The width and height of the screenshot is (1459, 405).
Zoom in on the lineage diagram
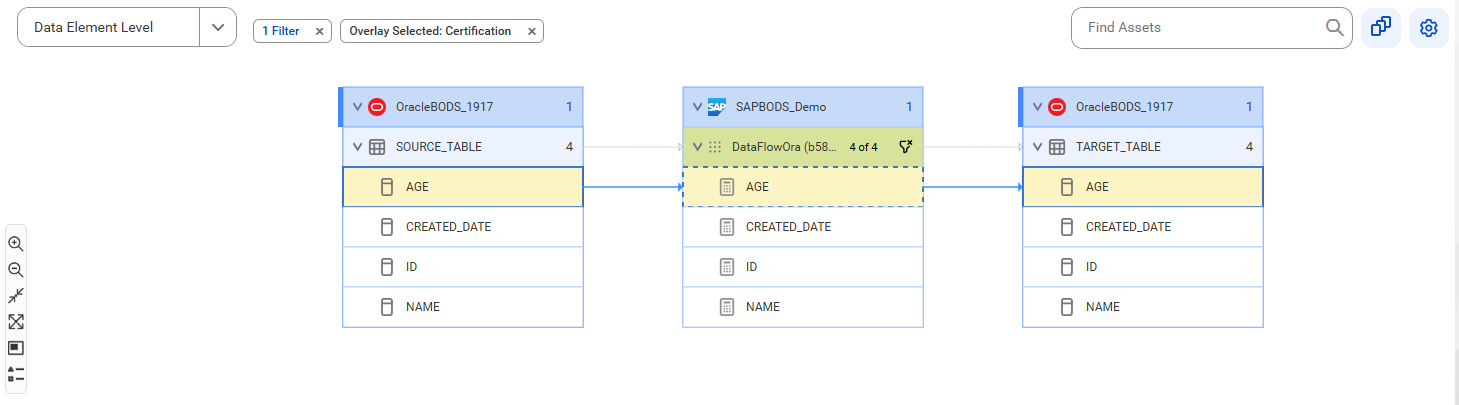tap(15, 244)
